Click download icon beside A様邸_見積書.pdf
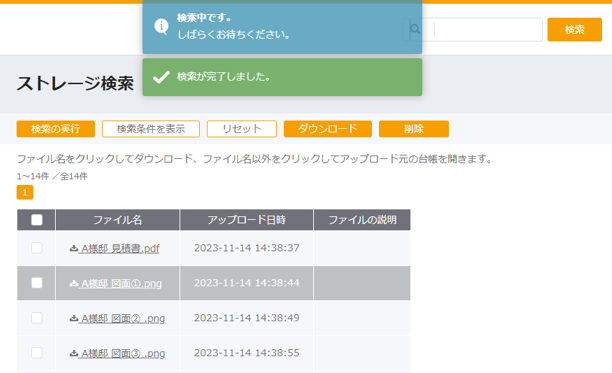 pyautogui.click(x=74, y=248)
